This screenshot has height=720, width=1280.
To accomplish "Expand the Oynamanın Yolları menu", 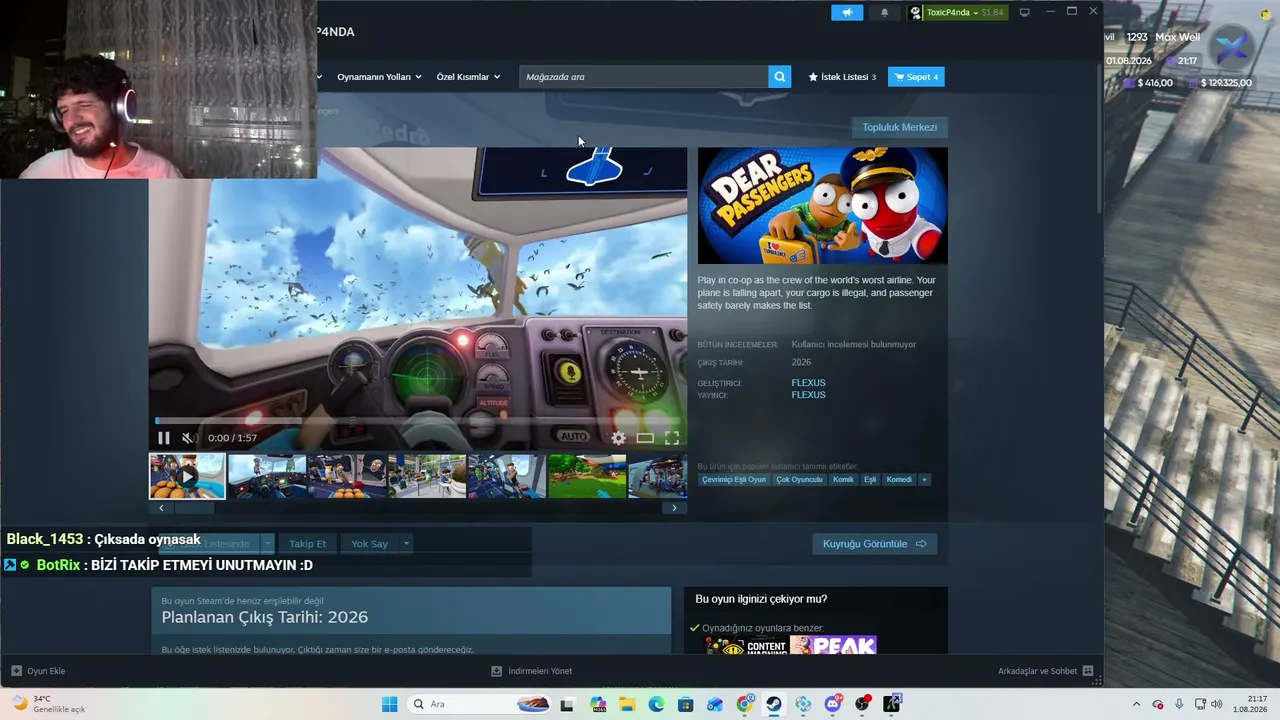I will coord(379,77).
